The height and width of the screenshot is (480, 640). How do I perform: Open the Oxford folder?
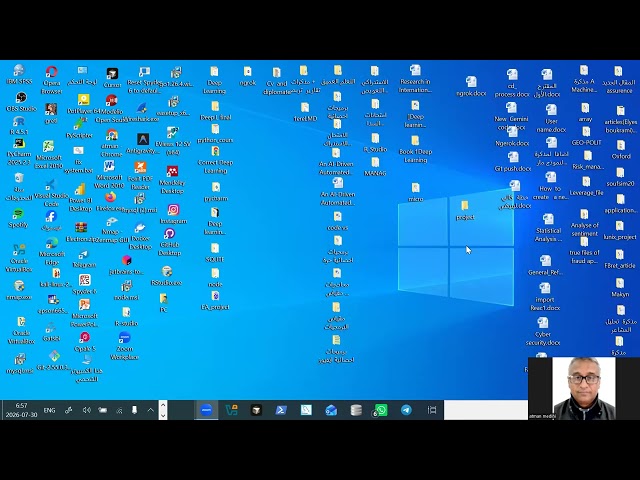[x=621, y=150]
